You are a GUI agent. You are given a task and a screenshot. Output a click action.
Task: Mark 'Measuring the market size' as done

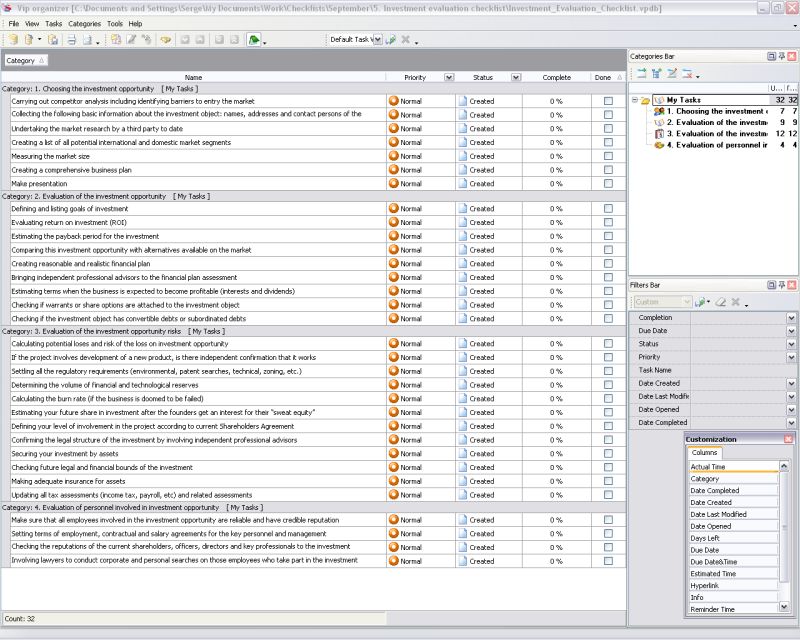pos(608,156)
